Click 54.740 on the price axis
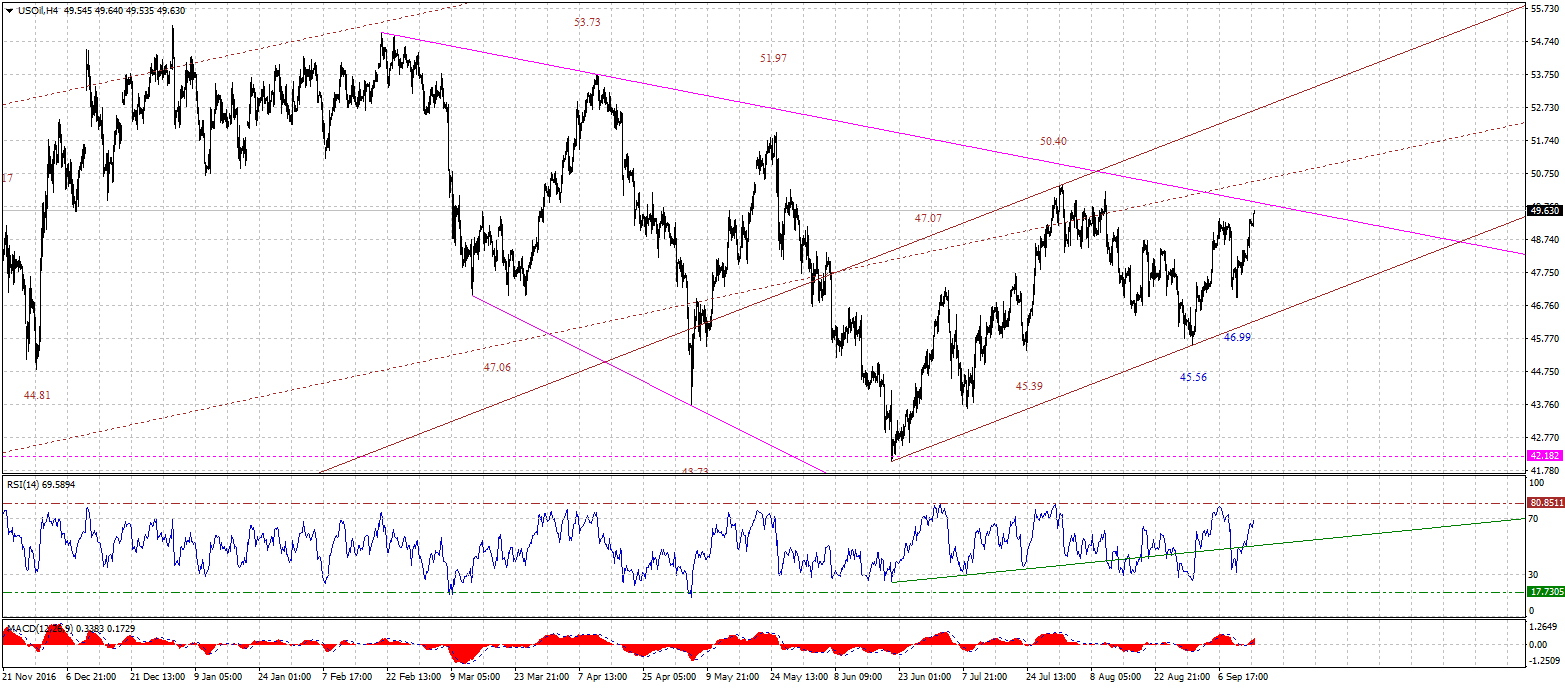The width and height of the screenshot is (1565, 688). (x=1545, y=41)
